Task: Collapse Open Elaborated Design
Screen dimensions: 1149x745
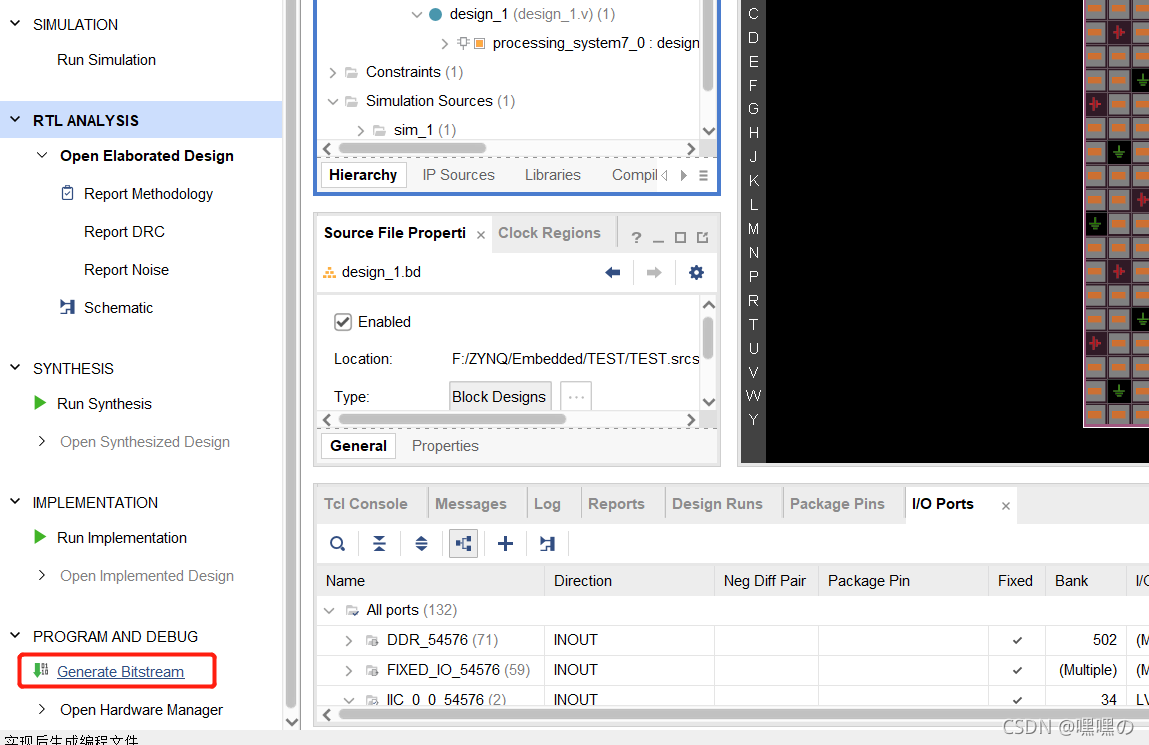Action: [42, 155]
